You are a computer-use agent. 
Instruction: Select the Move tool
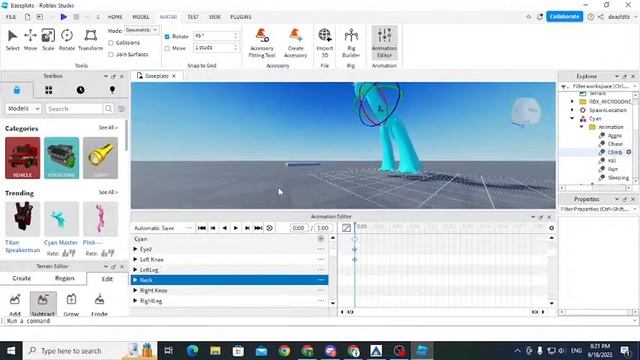(30, 40)
